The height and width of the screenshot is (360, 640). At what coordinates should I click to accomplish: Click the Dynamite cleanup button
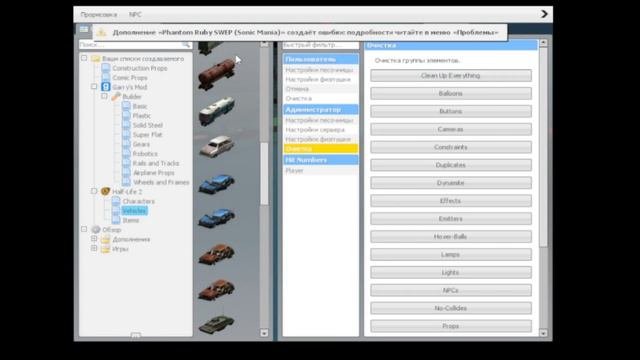click(451, 183)
